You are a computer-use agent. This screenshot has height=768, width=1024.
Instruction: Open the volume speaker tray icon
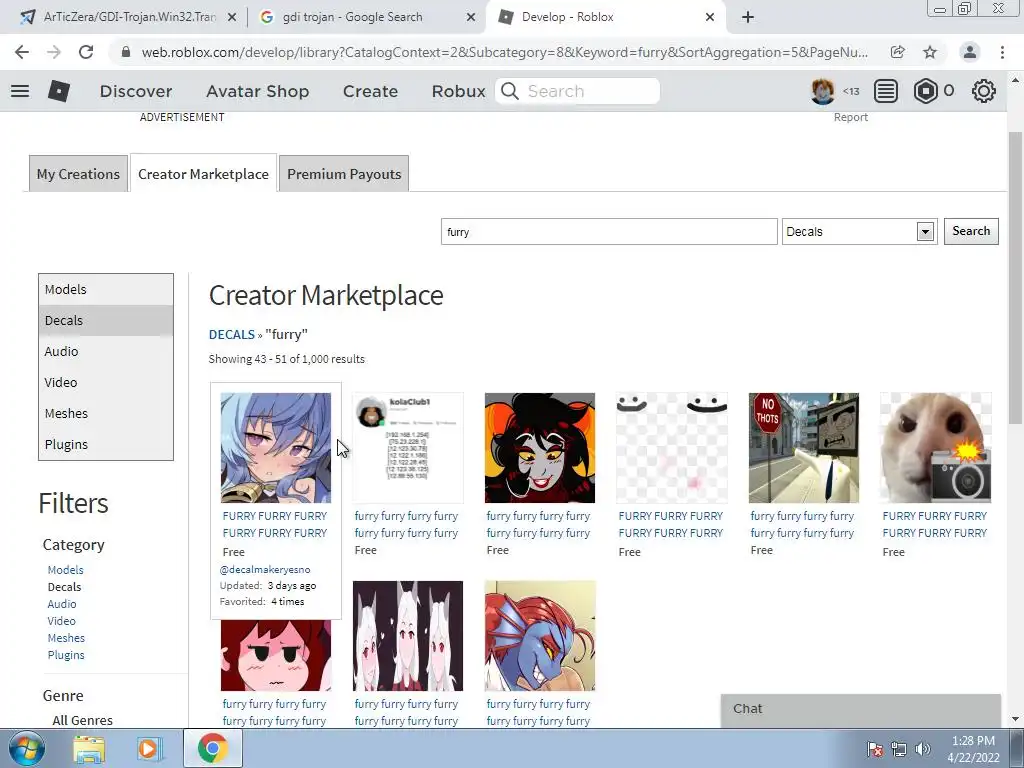(923, 749)
